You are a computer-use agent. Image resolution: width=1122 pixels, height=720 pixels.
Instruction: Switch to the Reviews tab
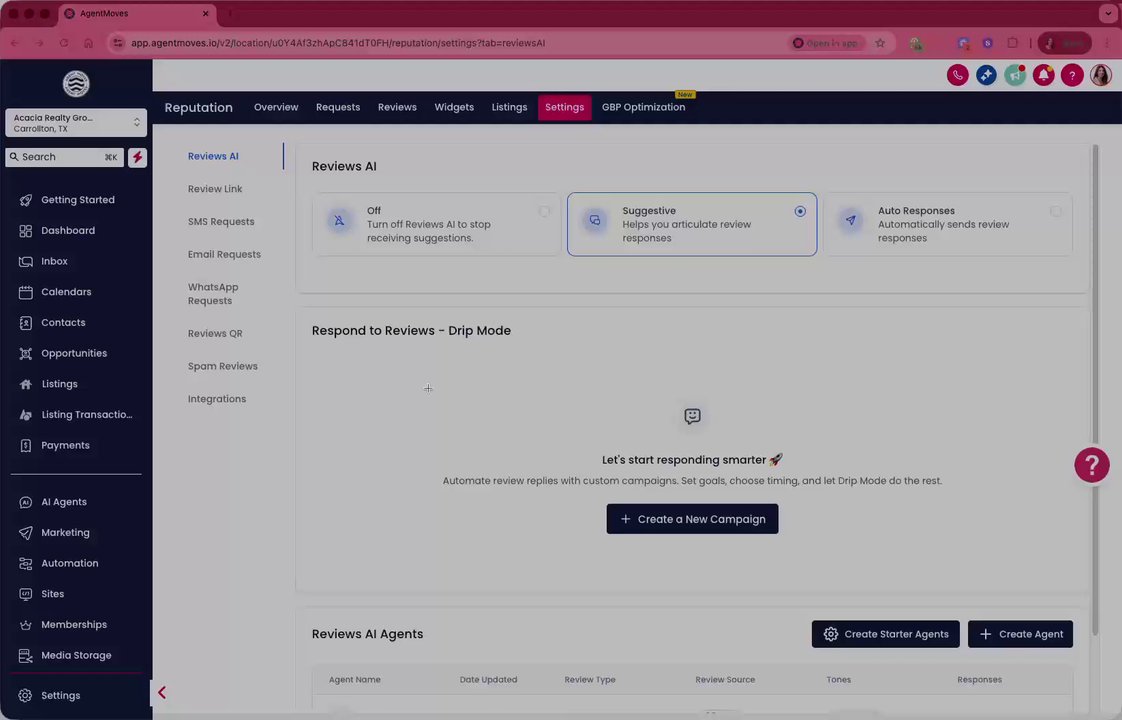(397, 107)
